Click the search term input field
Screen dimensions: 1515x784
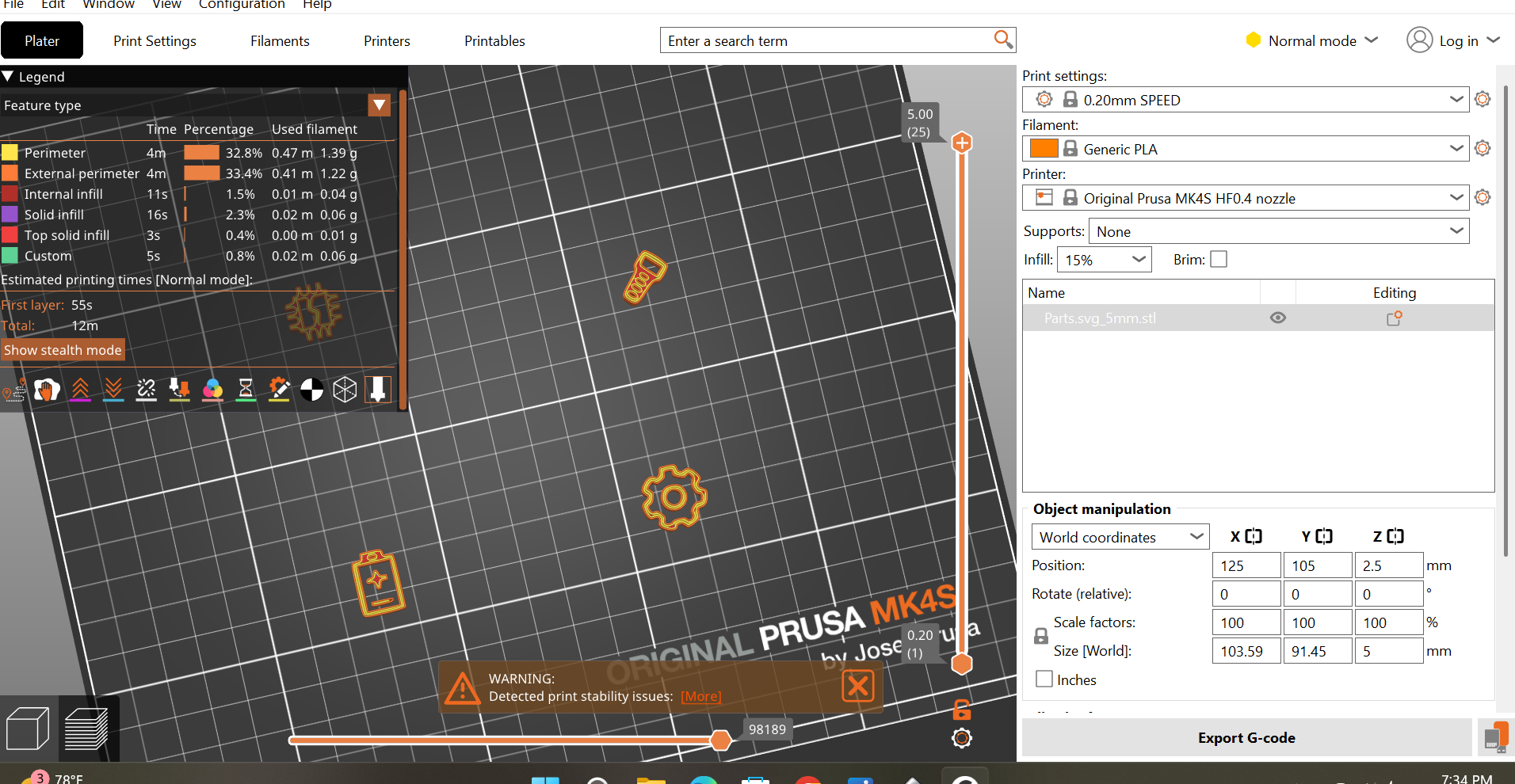tap(828, 40)
